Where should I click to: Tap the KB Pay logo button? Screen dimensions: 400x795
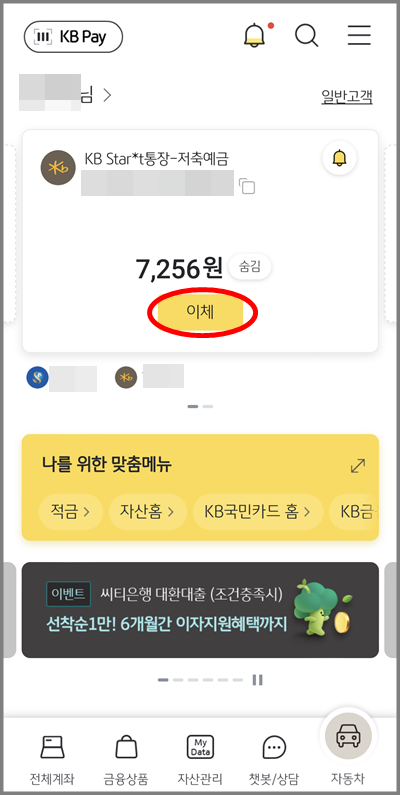[x=74, y=37]
